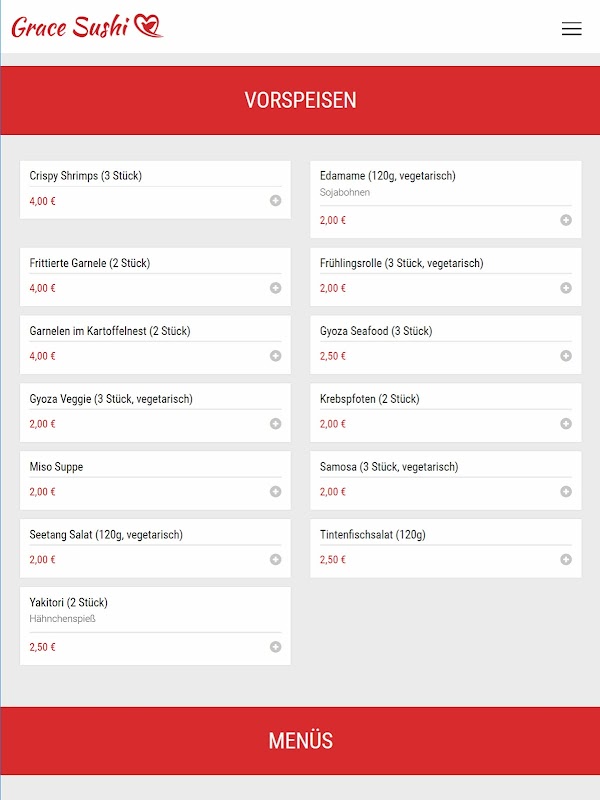The height and width of the screenshot is (800, 600).
Task: Add Gyoza Seafood via plus icon
Action: (x=566, y=356)
